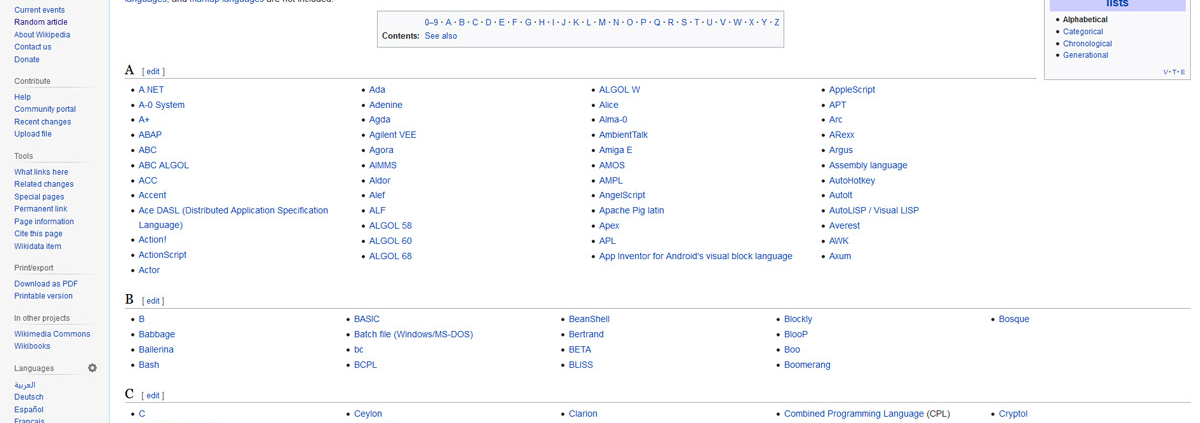Open Blockly article
Viewport: 1200px width, 423px height.
pos(798,320)
